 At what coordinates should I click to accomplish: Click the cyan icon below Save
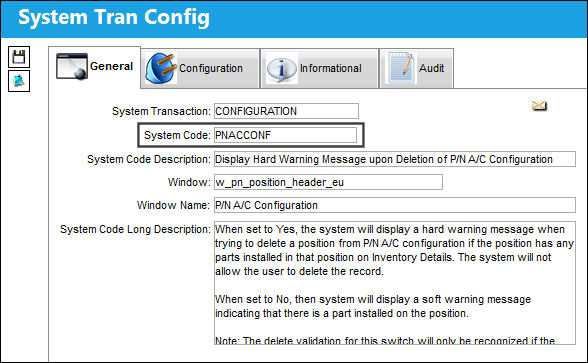click(19, 81)
